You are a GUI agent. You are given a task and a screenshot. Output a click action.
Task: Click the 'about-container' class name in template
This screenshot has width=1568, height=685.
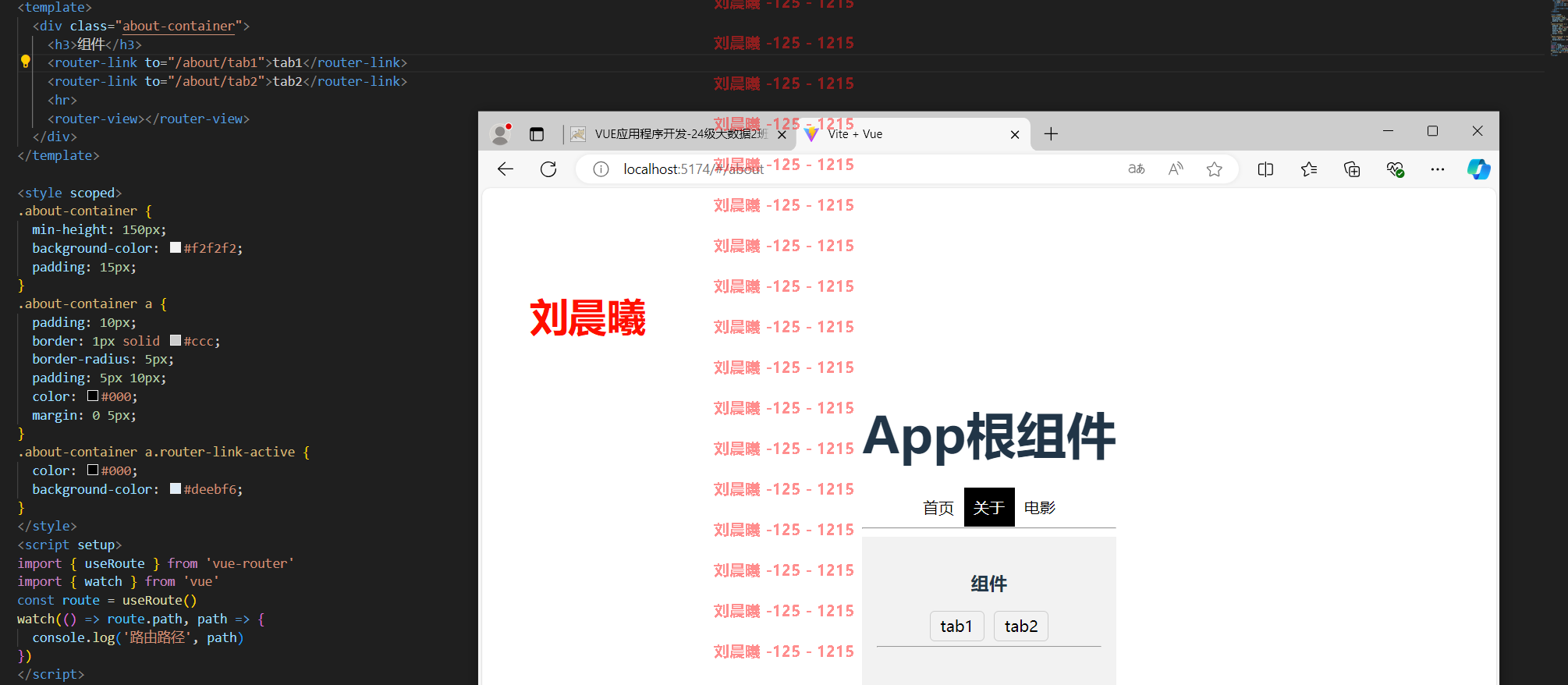[x=179, y=26]
